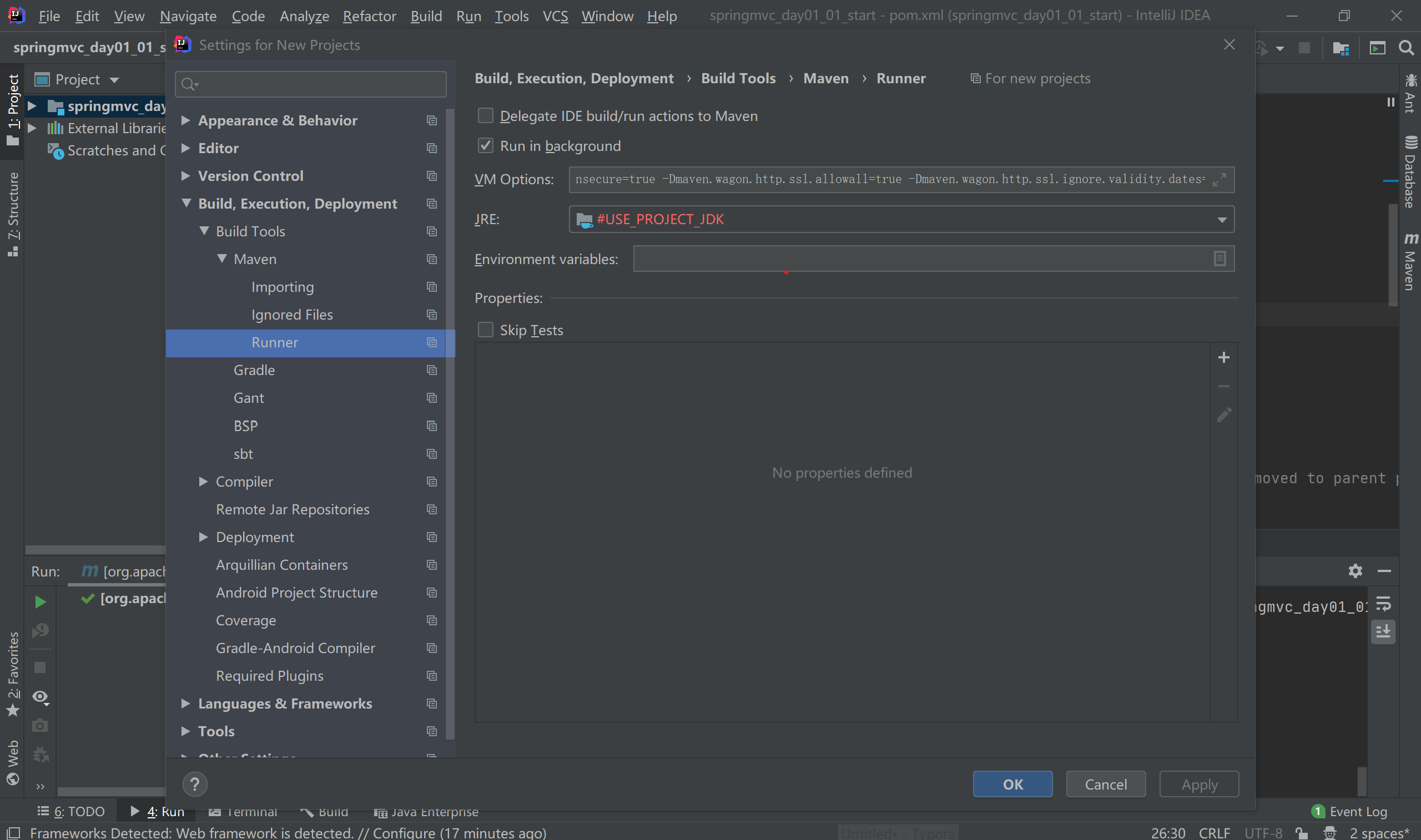Screen dimensions: 1421x840
Task: Switch to the TODO tool tab
Action: pyautogui.click(x=72, y=811)
